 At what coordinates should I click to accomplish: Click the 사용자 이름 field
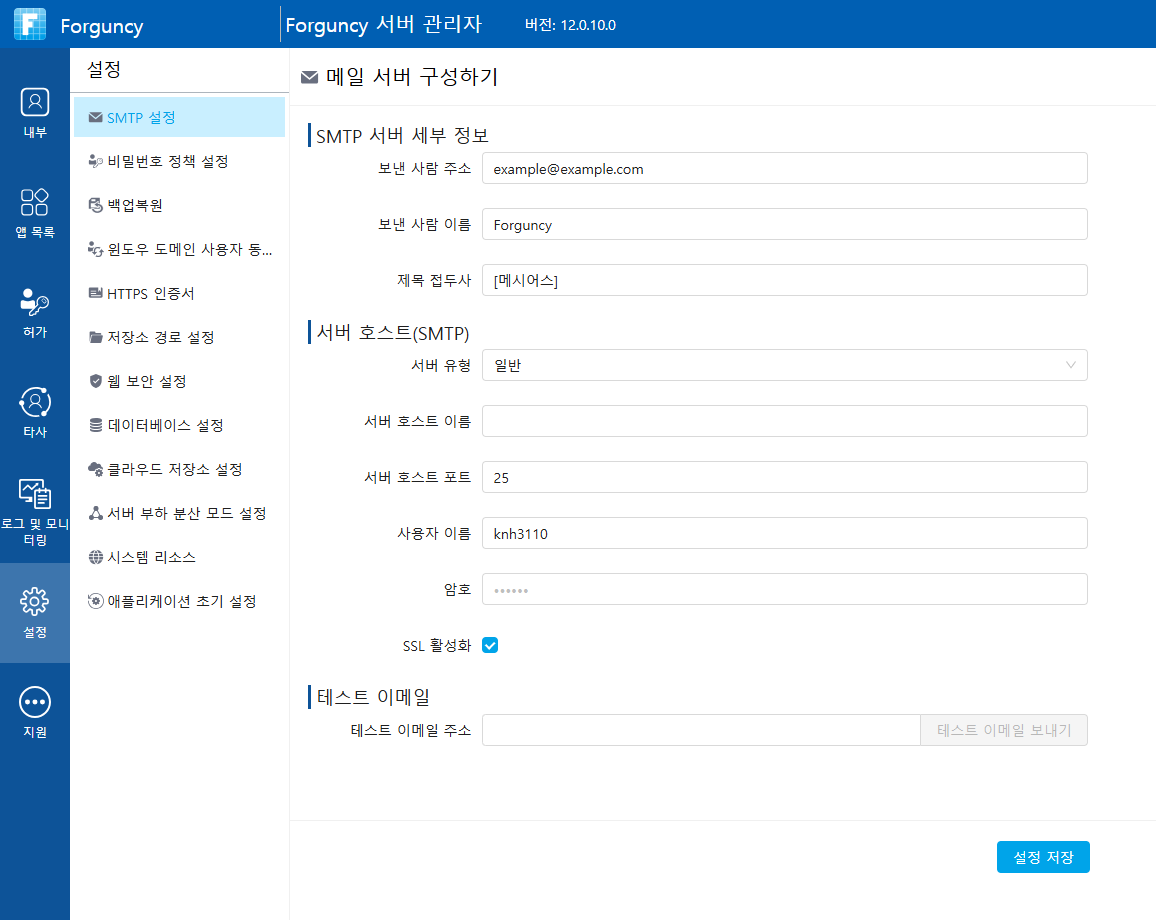click(x=784, y=533)
